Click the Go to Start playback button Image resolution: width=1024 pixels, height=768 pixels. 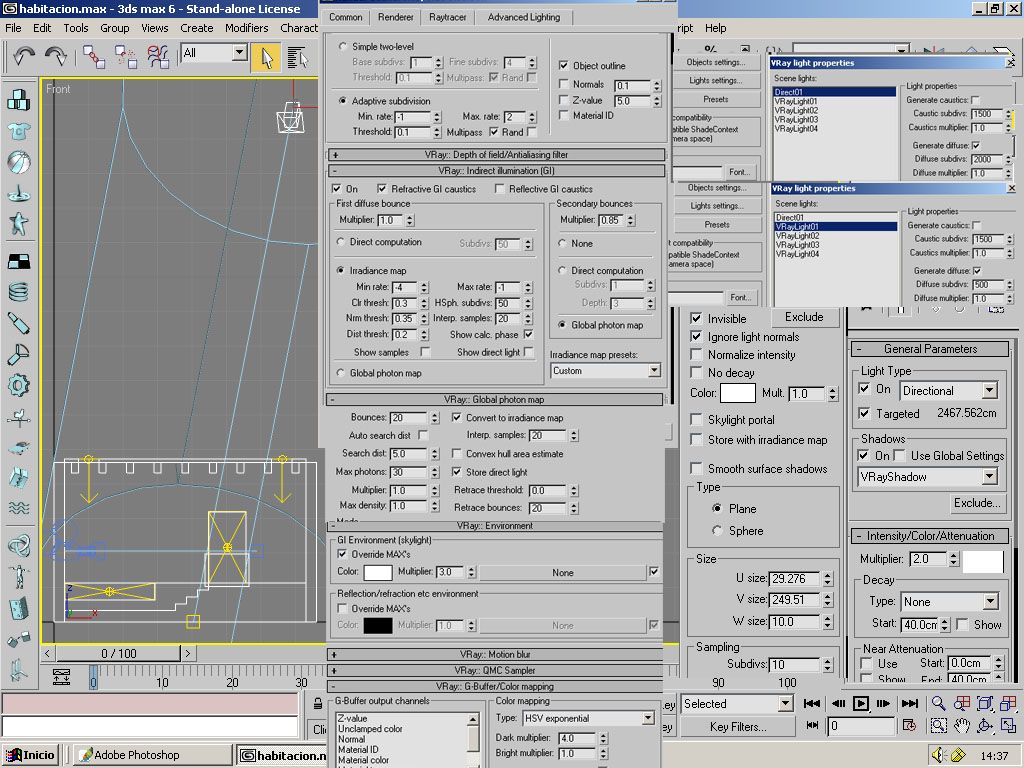pos(812,703)
